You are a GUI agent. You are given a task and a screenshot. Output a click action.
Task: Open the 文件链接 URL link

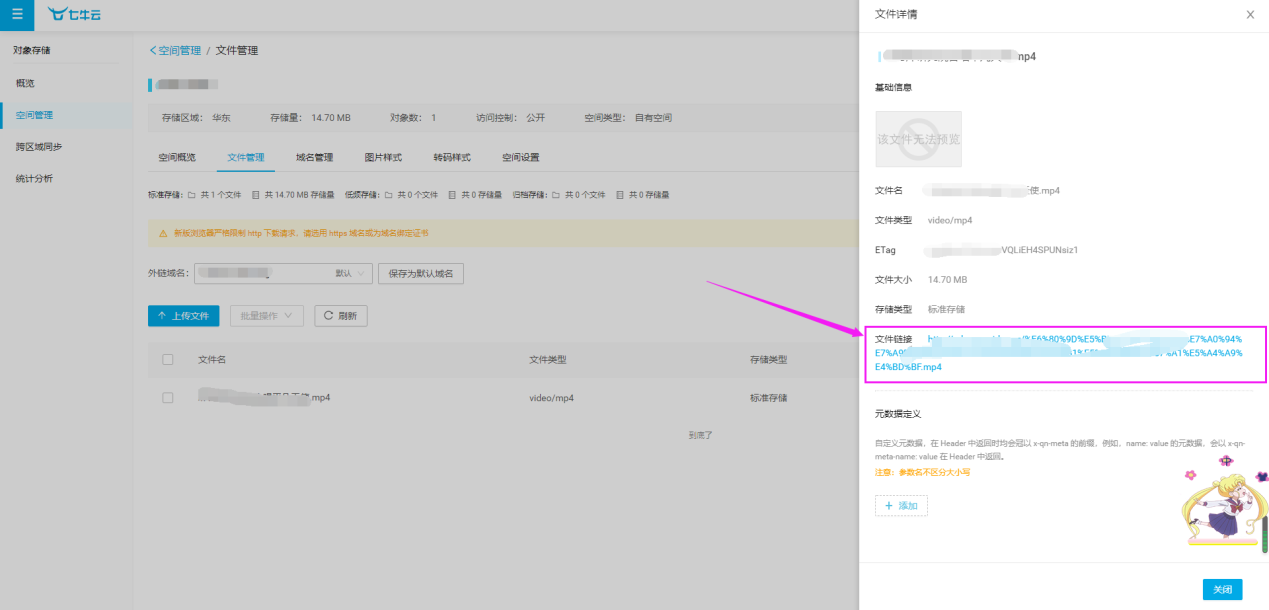pyautogui.click(x=1058, y=353)
